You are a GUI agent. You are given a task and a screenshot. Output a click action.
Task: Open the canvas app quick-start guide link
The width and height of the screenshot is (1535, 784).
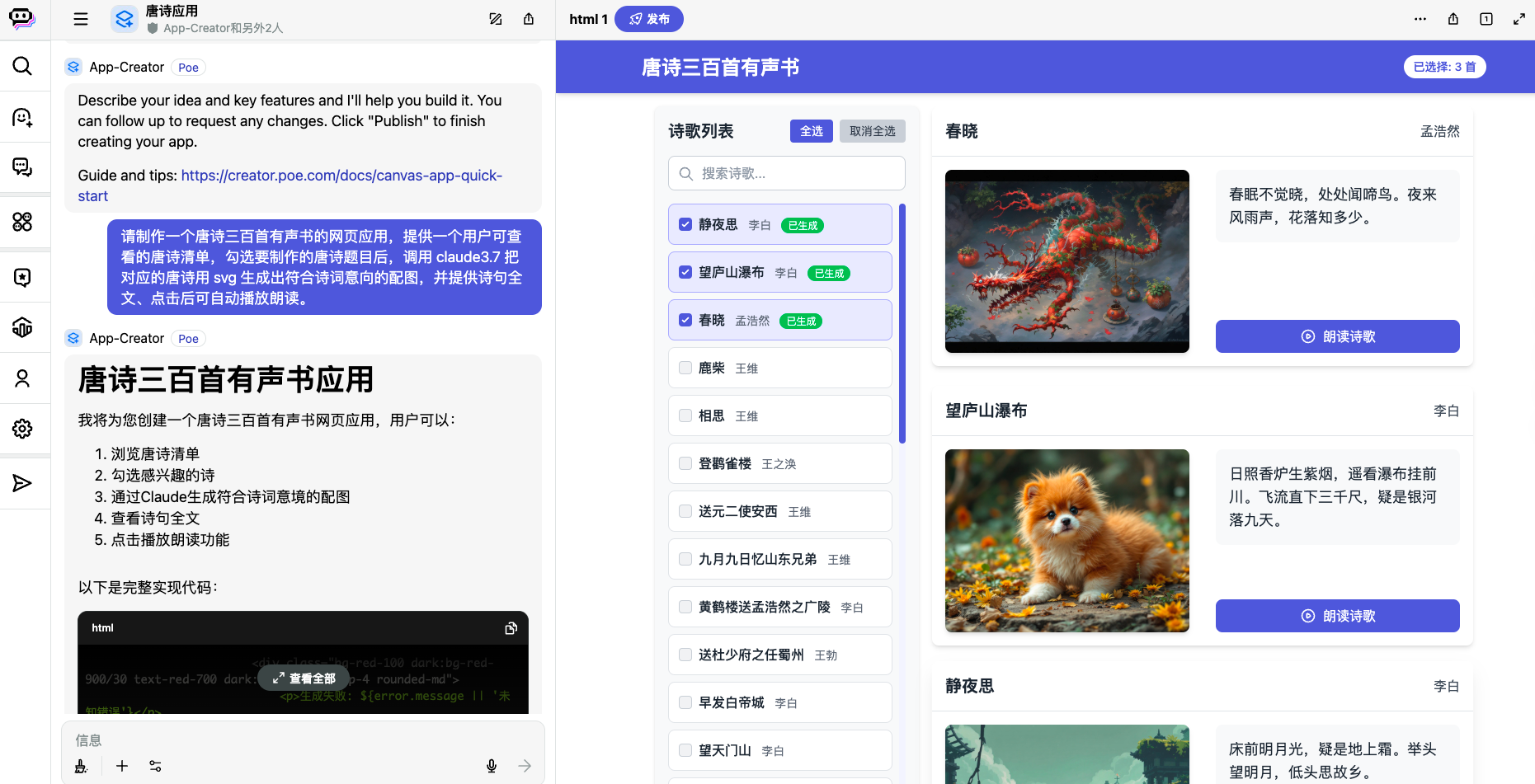290,185
